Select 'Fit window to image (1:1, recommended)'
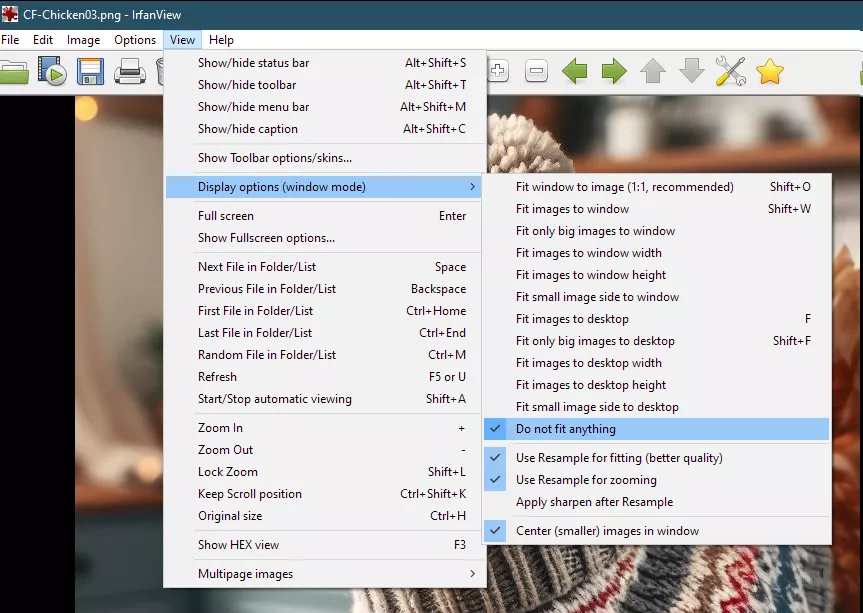863x613 pixels. (x=624, y=187)
